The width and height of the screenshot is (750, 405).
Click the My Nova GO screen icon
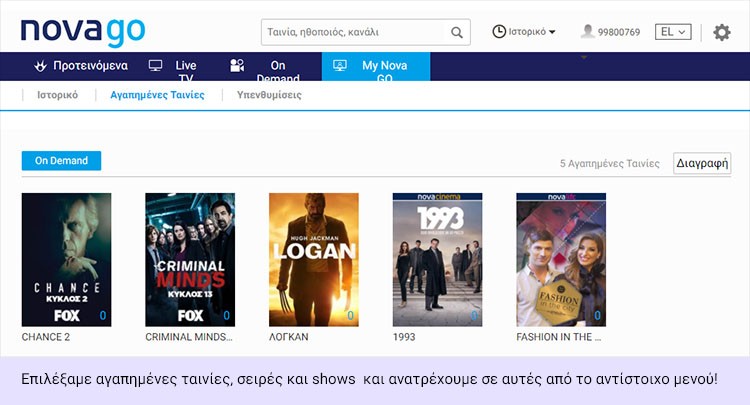click(x=340, y=66)
